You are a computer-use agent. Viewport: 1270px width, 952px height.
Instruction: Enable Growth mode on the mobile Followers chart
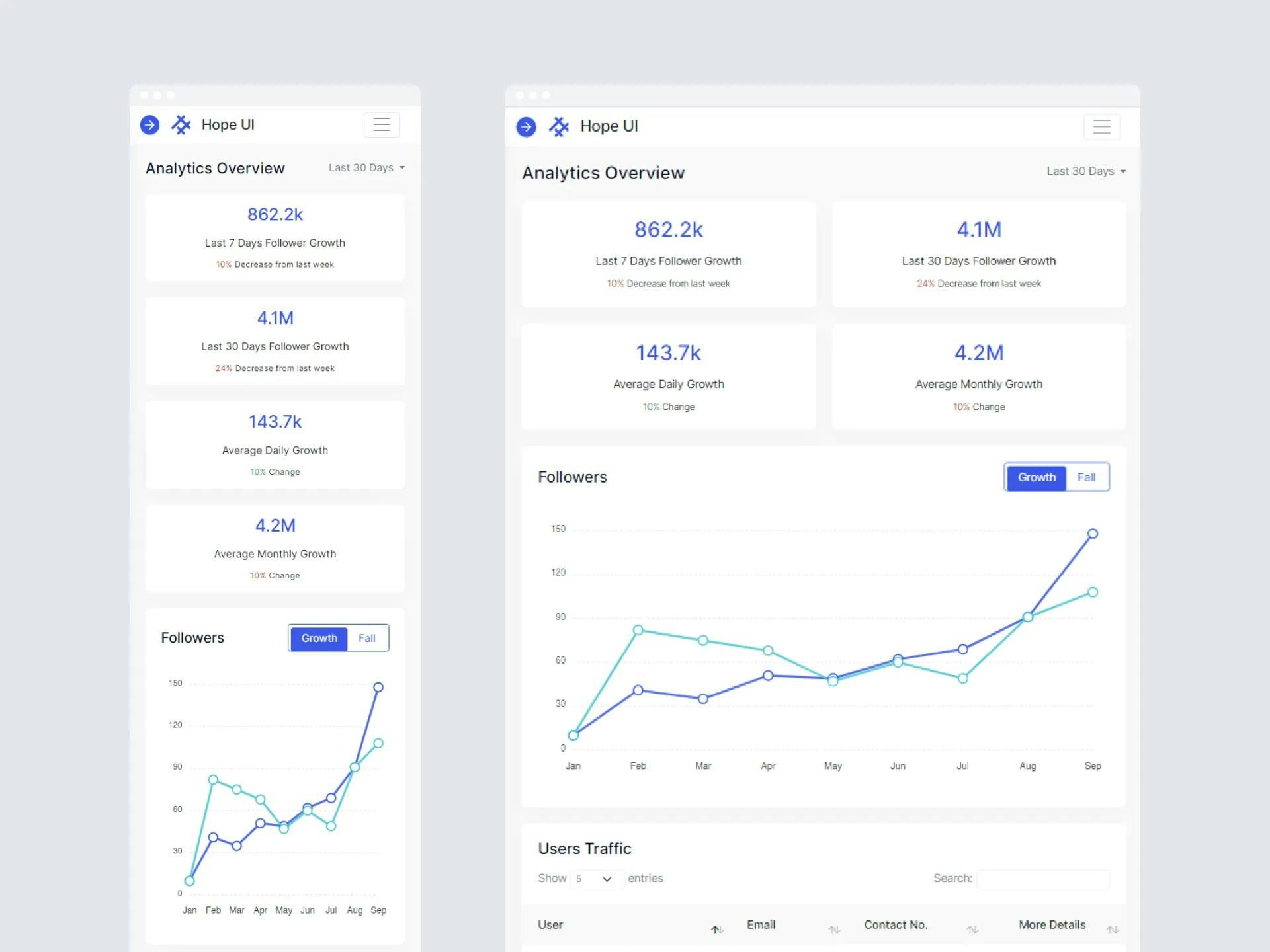point(319,638)
